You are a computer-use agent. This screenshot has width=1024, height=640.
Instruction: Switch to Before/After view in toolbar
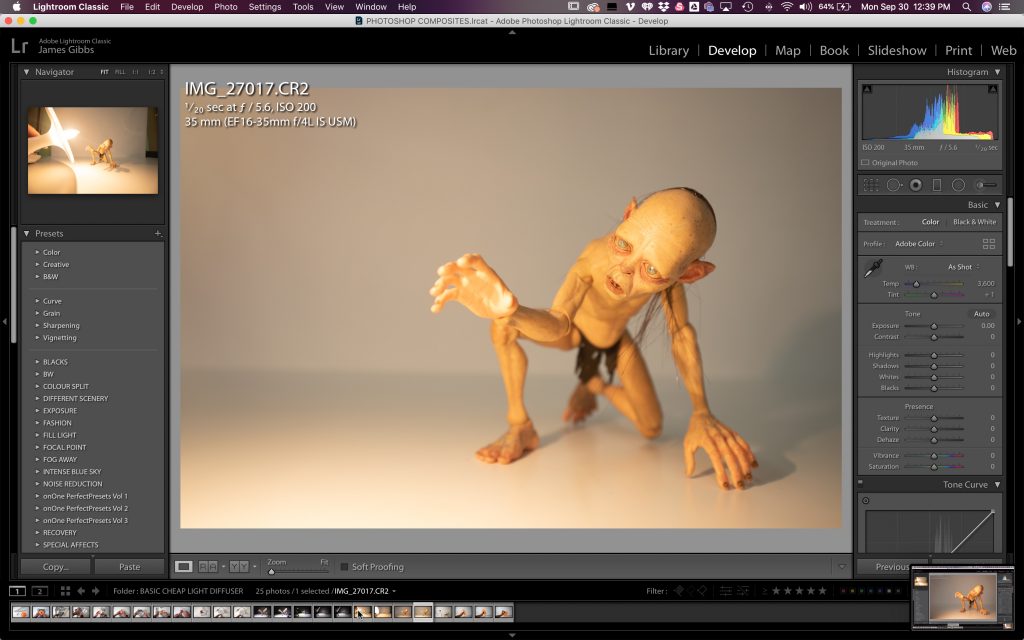(238, 567)
